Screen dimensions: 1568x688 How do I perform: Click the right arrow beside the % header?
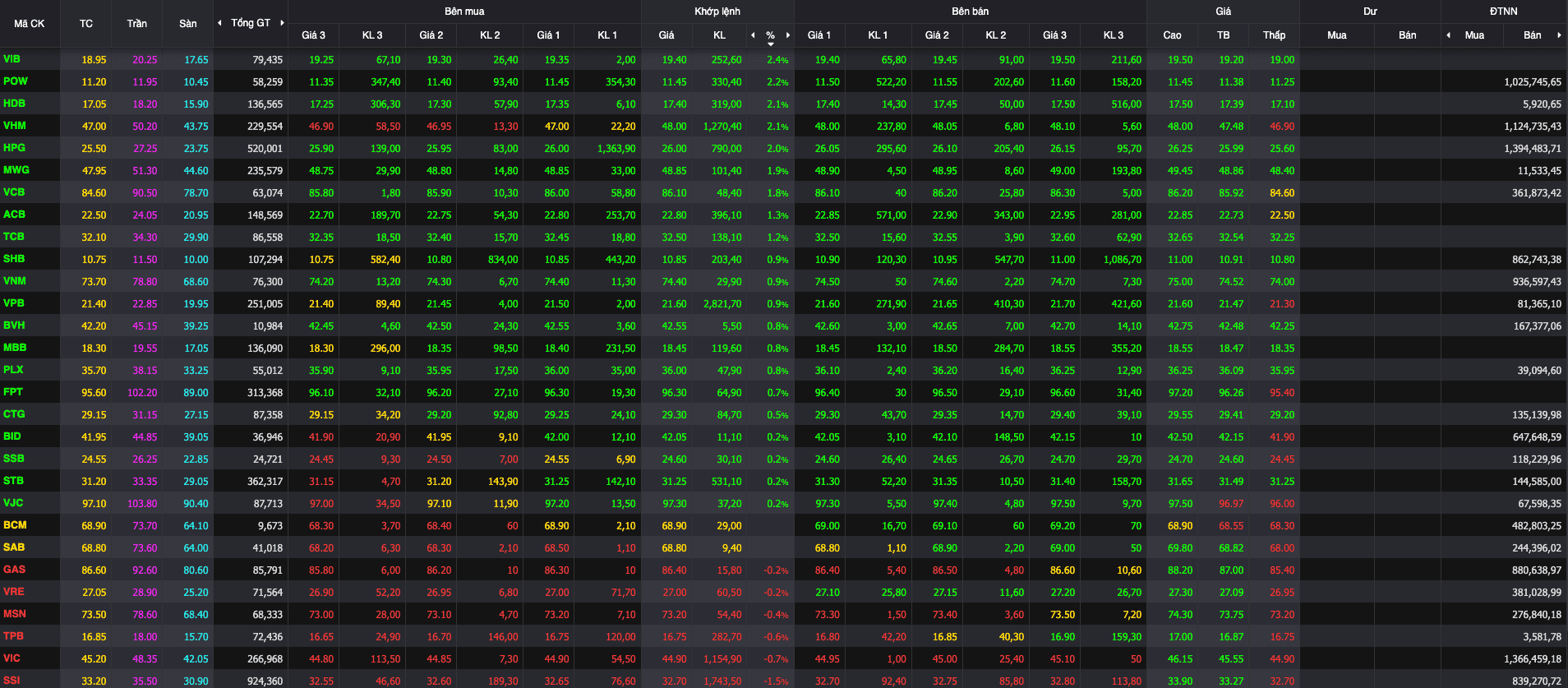click(788, 35)
